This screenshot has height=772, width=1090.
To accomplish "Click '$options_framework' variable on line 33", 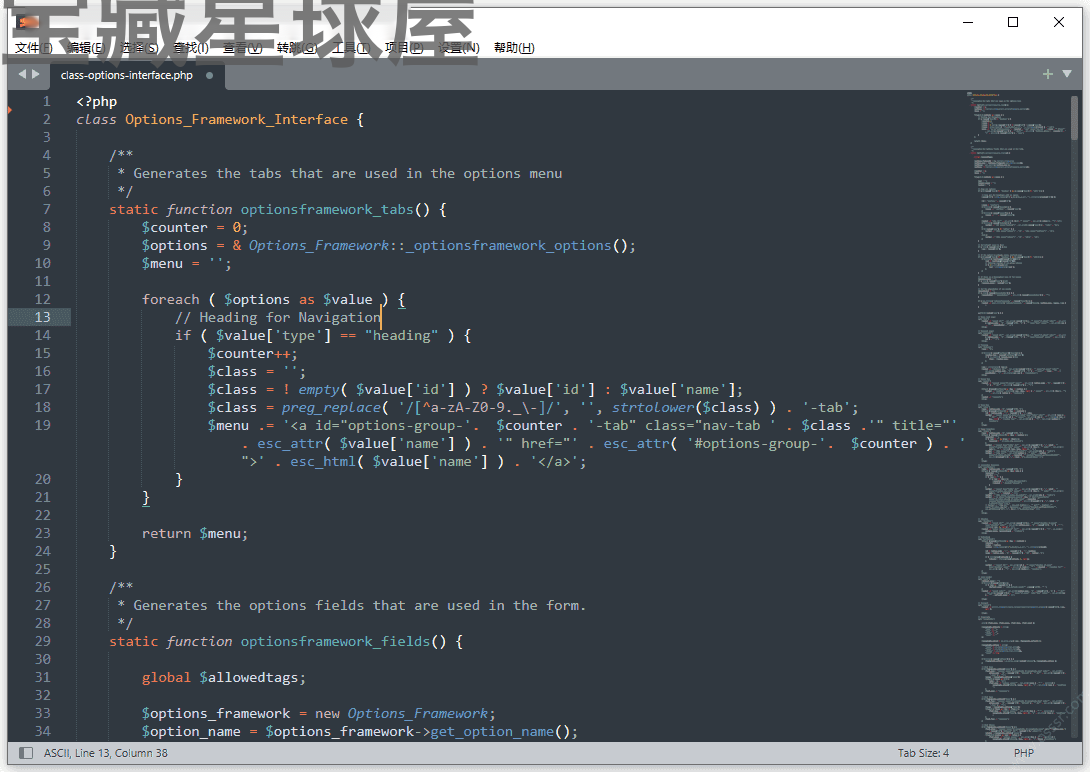I will pos(216,714).
